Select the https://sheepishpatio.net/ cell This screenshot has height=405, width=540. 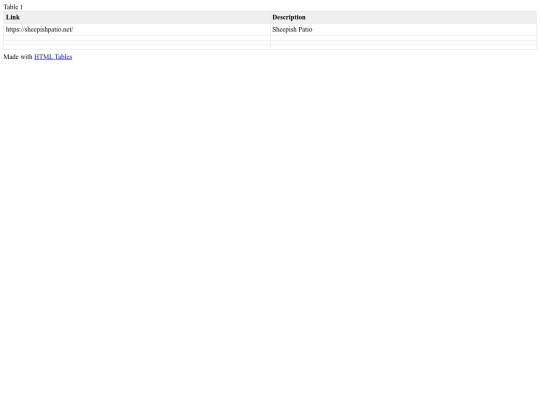click(x=137, y=30)
